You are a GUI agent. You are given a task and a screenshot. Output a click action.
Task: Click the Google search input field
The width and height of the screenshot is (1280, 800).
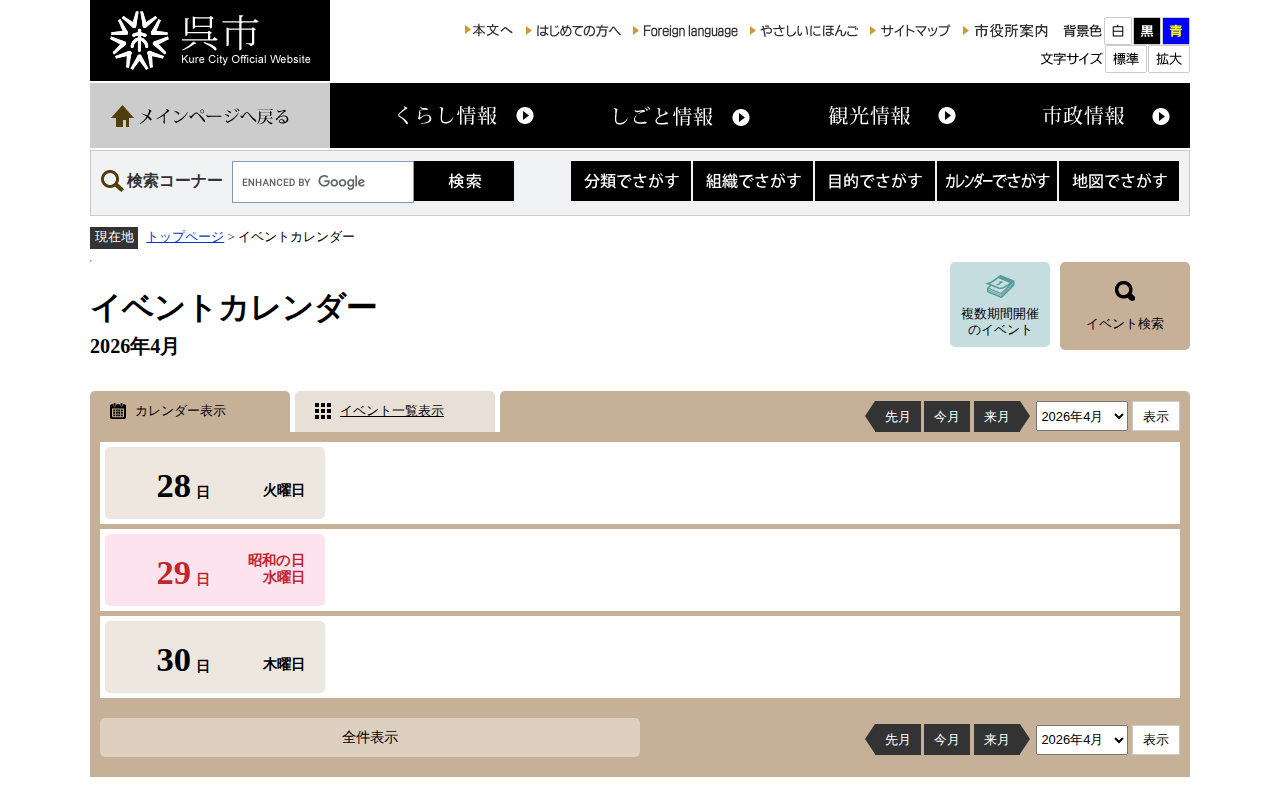point(323,182)
